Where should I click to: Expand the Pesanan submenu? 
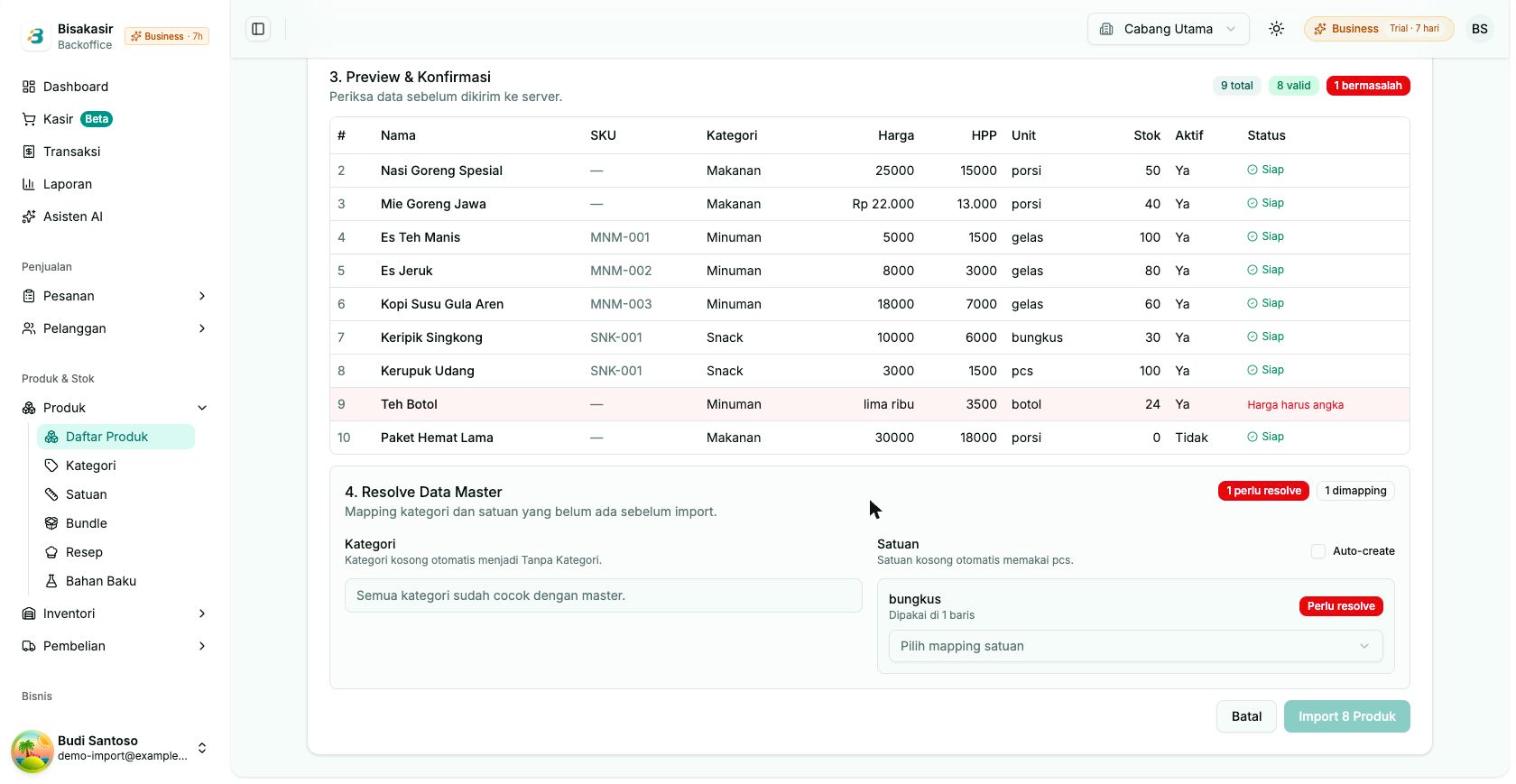(114, 296)
